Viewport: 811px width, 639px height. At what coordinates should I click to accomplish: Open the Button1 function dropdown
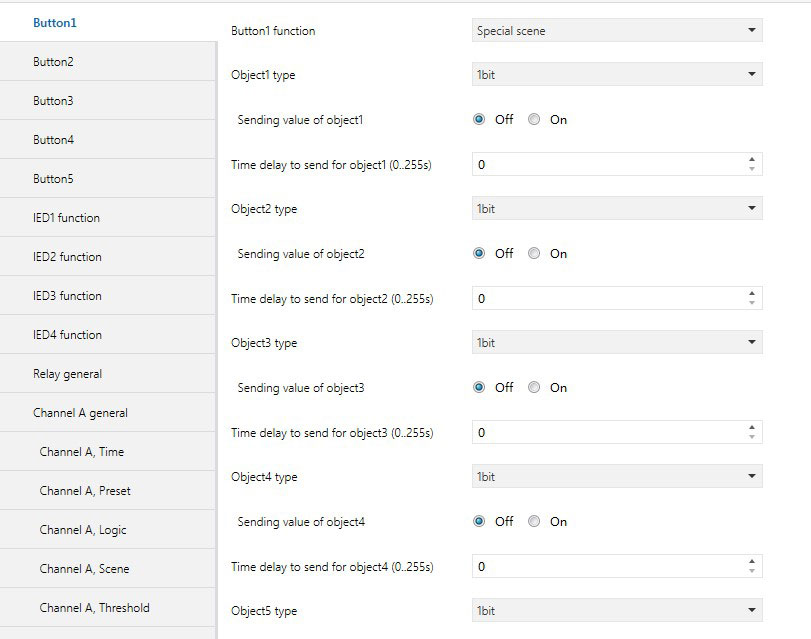tap(616, 31)
